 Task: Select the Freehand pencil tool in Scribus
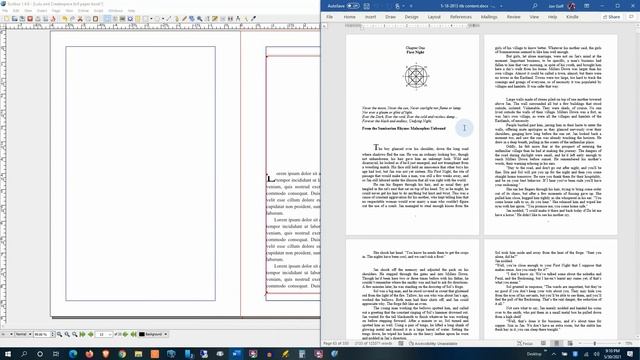pyautogui.click(x=184, y=18)
